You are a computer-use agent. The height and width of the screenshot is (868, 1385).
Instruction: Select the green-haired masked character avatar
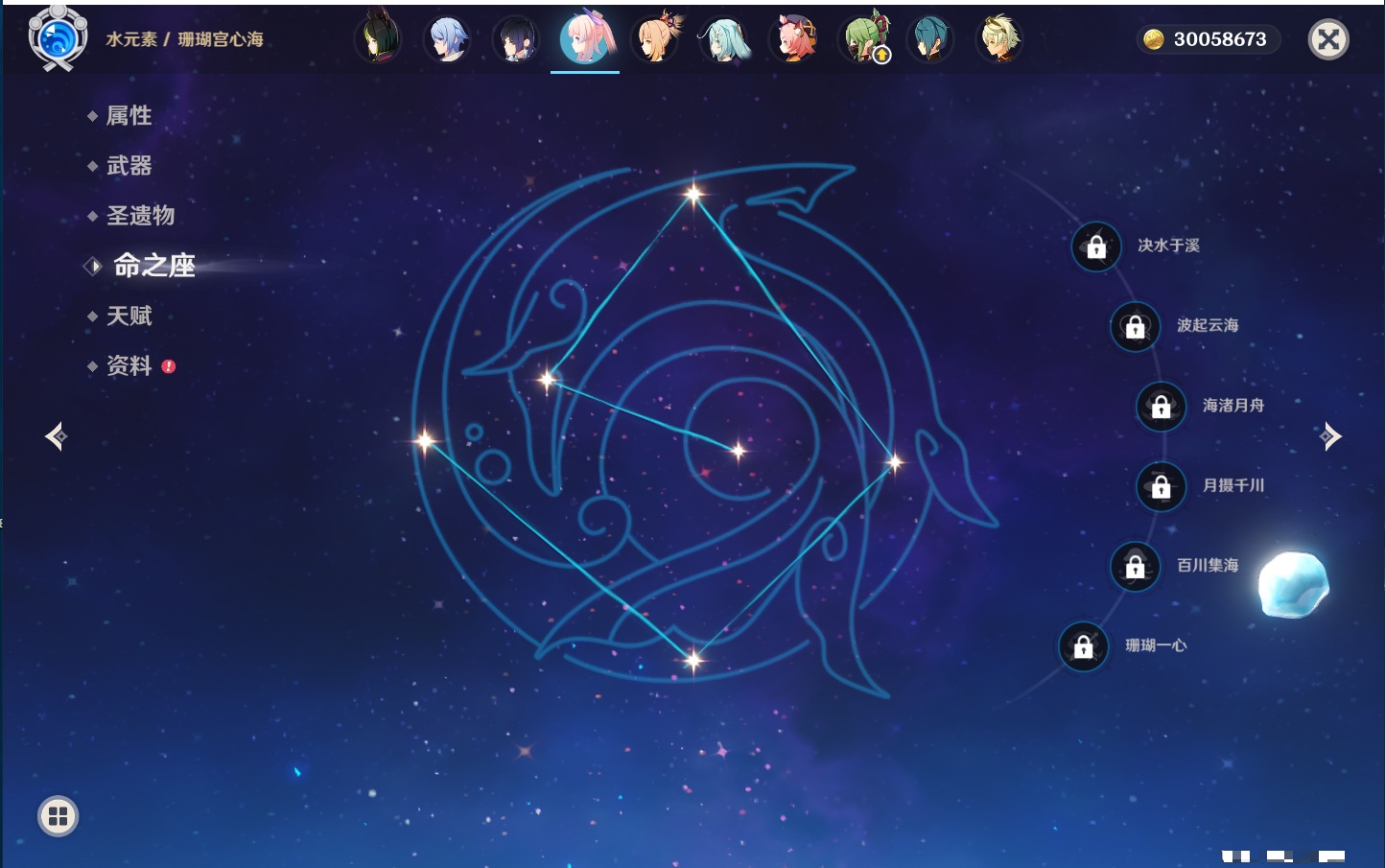(x=863, y=39)
